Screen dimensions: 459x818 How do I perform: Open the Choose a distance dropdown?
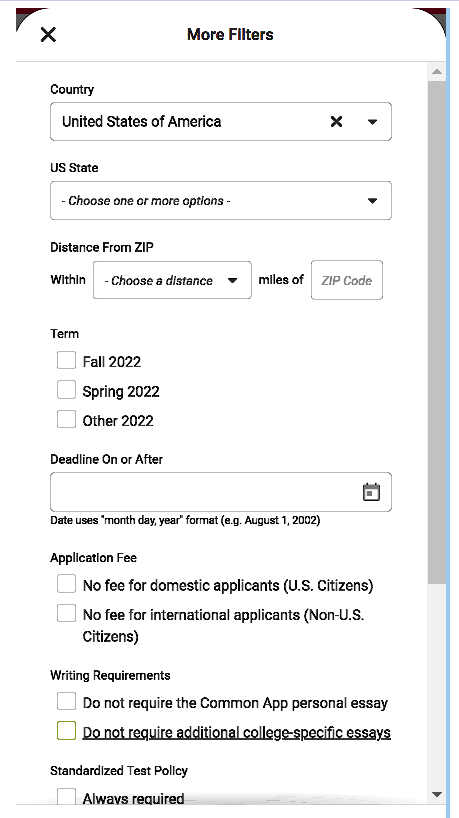(172, 280)
